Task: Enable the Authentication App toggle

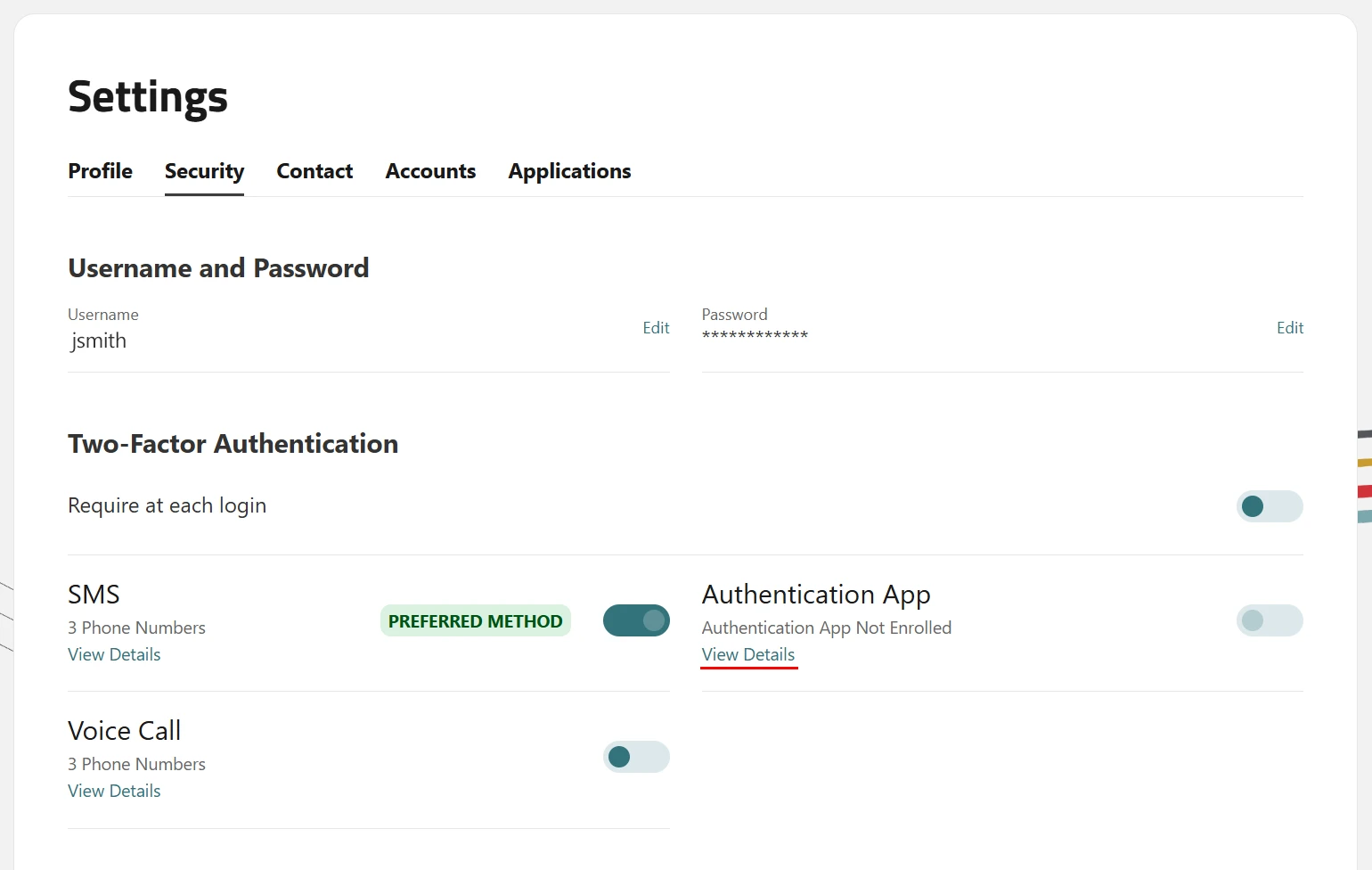Action: [x=1269, y=620]
